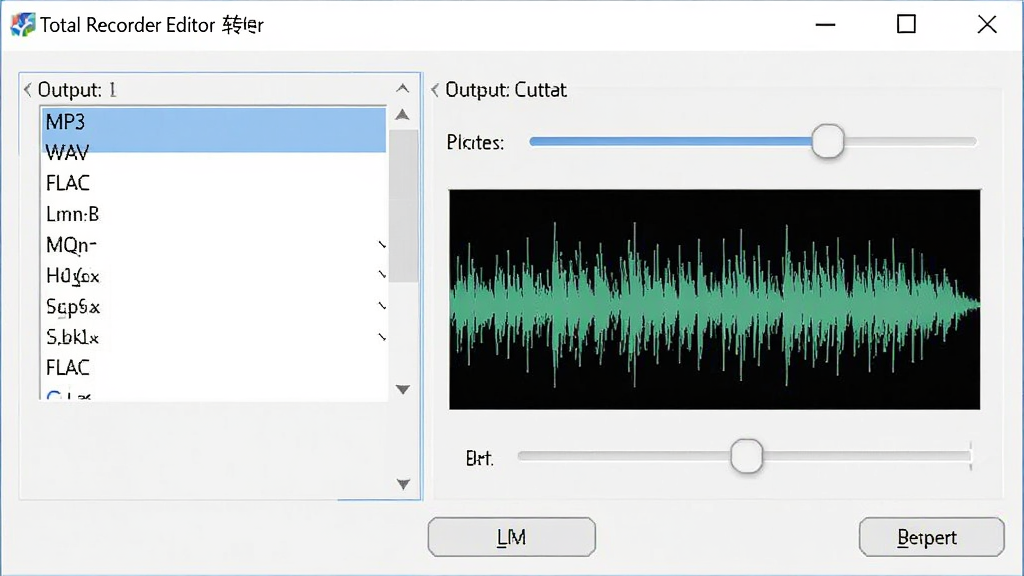Click the format list scrollbar thumb
The height and width of the screenshot is (576, 1024).
403,206
